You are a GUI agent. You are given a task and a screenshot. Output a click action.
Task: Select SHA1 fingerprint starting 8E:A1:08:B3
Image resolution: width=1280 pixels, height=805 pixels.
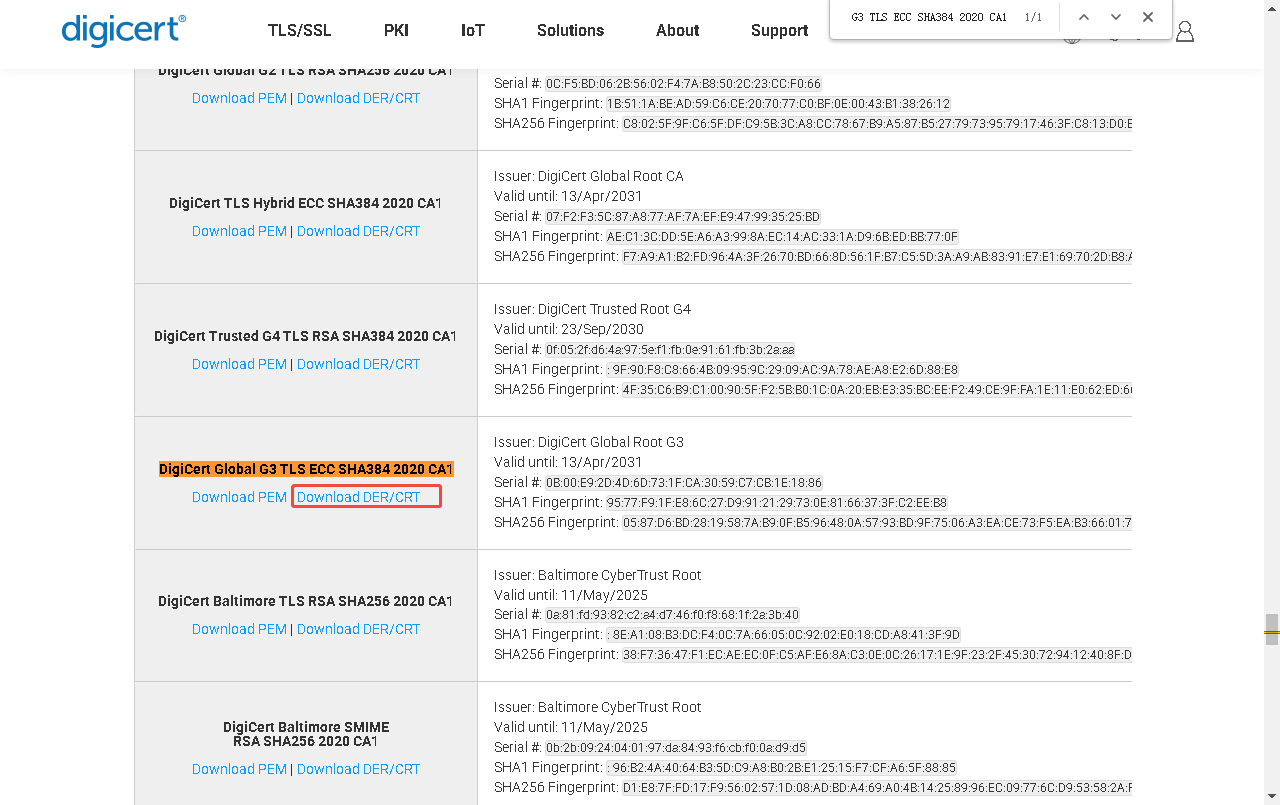(x=783, y=634)
